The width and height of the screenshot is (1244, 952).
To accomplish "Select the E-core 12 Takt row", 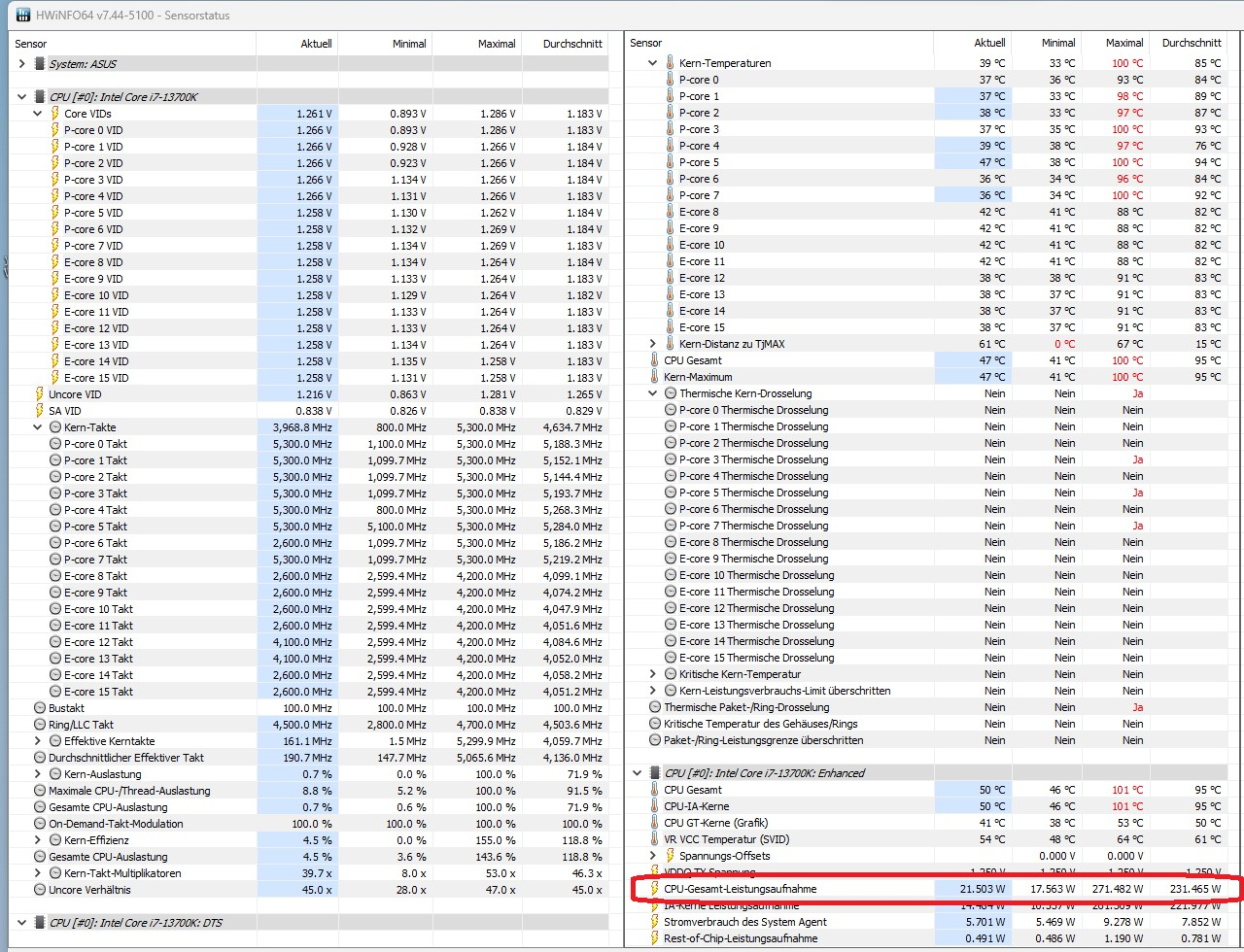I will (x=309, y=642).
